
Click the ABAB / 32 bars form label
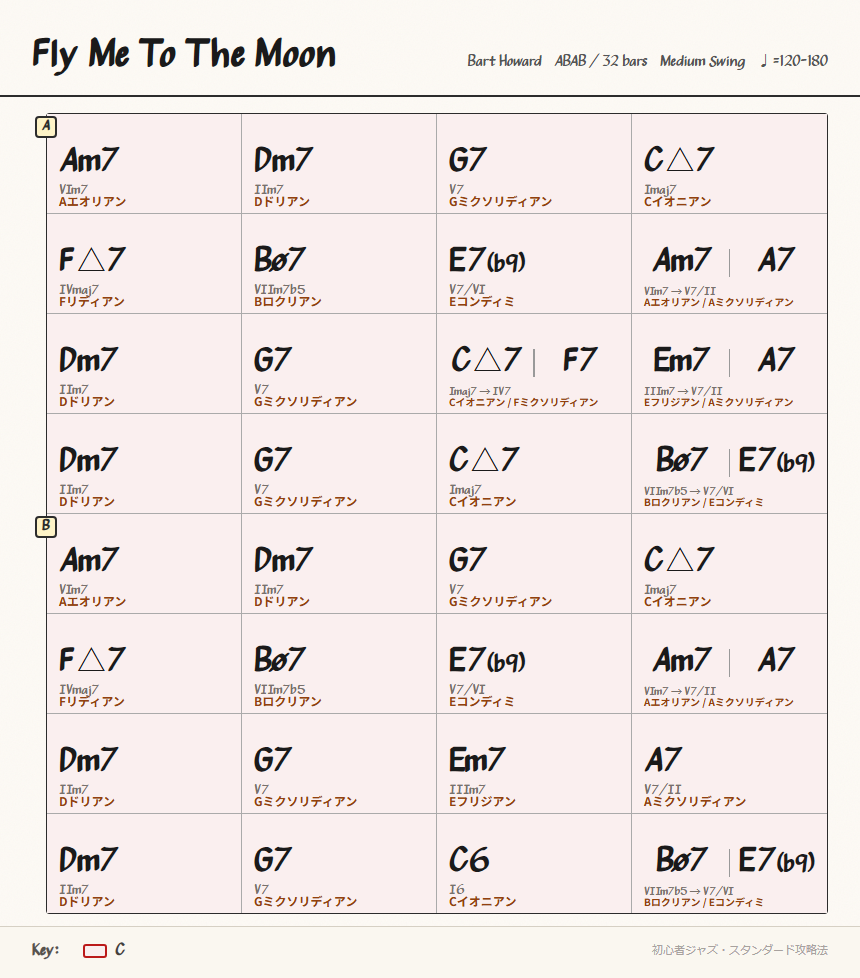pyautogui.click(x=601, y=61)
